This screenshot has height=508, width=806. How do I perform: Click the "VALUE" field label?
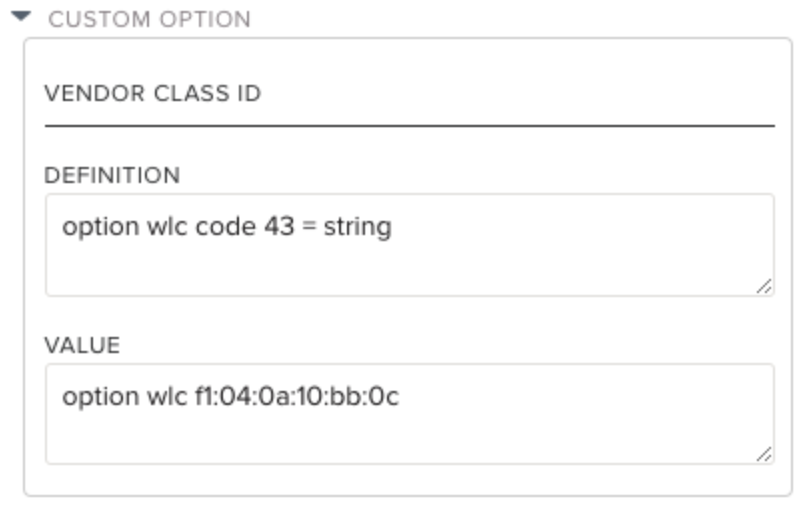[x=82, y=345]
